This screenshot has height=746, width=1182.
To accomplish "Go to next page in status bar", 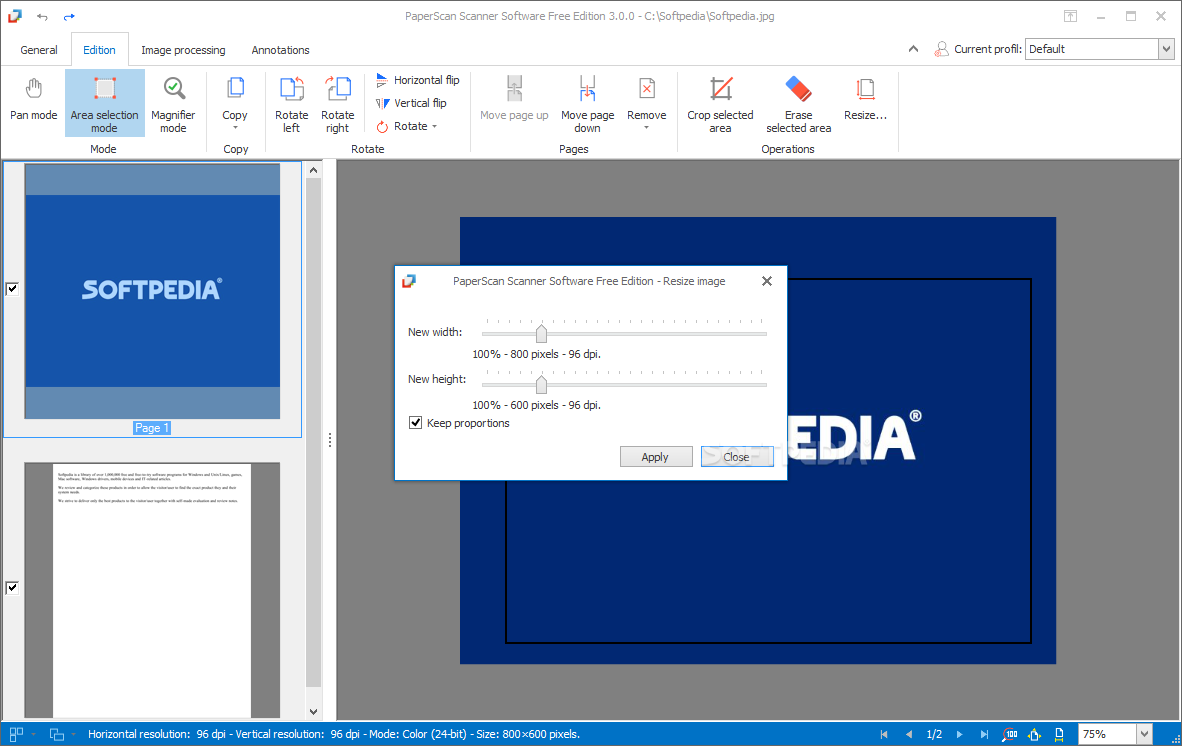I will (959, 734).
